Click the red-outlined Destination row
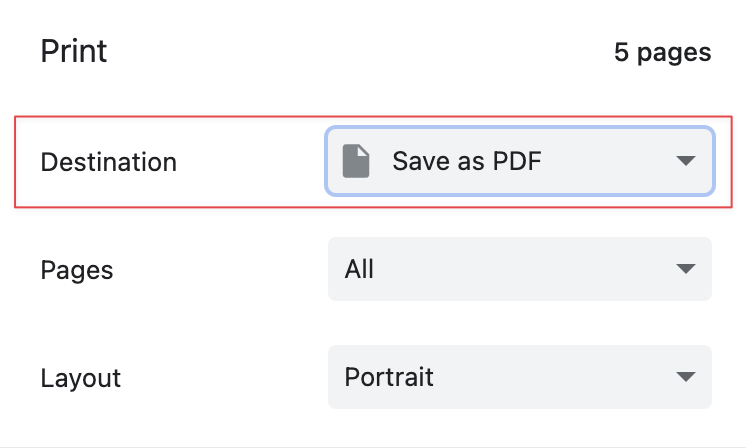The image size is (746, 448). 373,162
